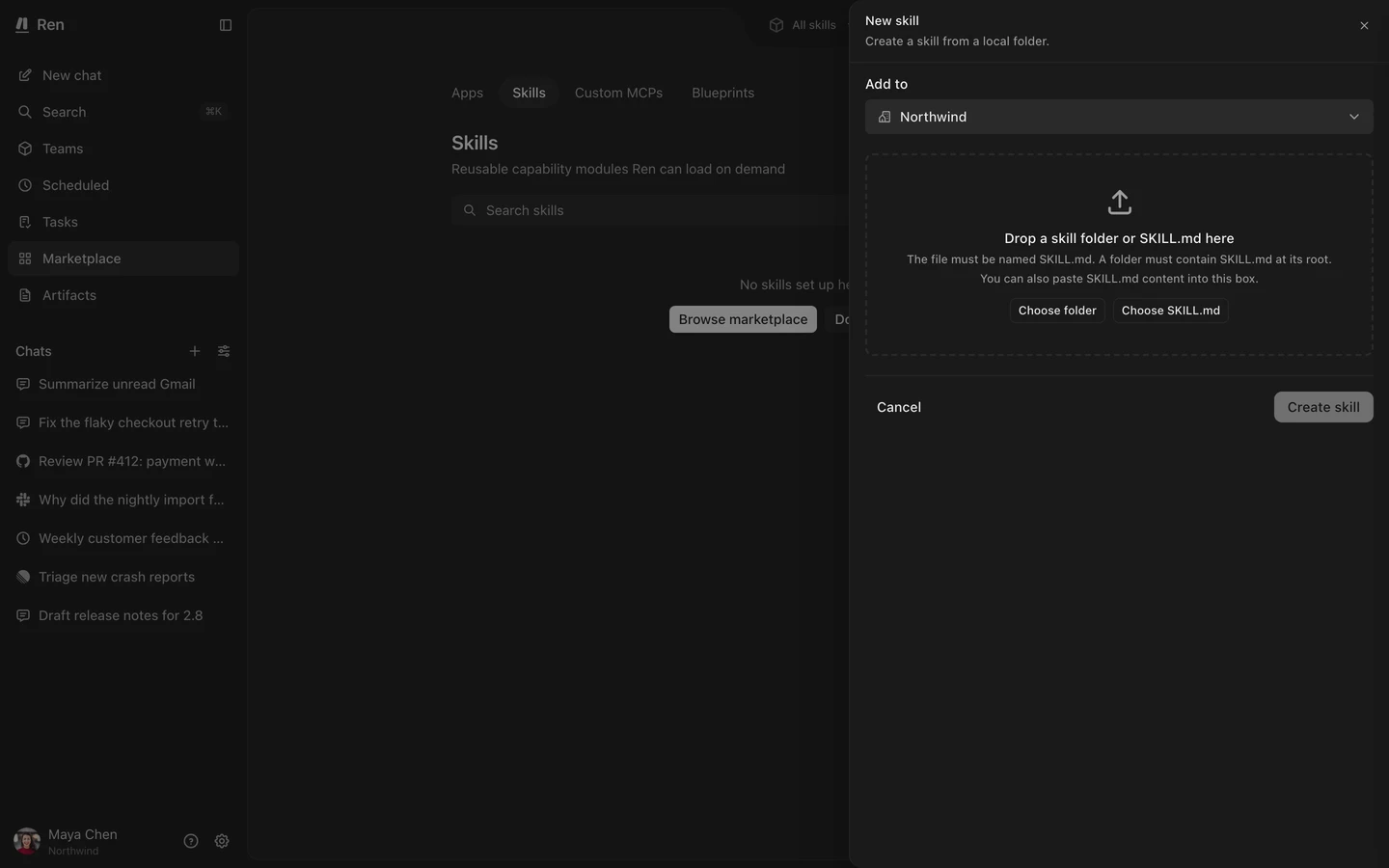Open Why did the nightly import chat
Image resolution: width=1389 pixels, height=868 pixels.
[123, 500]
